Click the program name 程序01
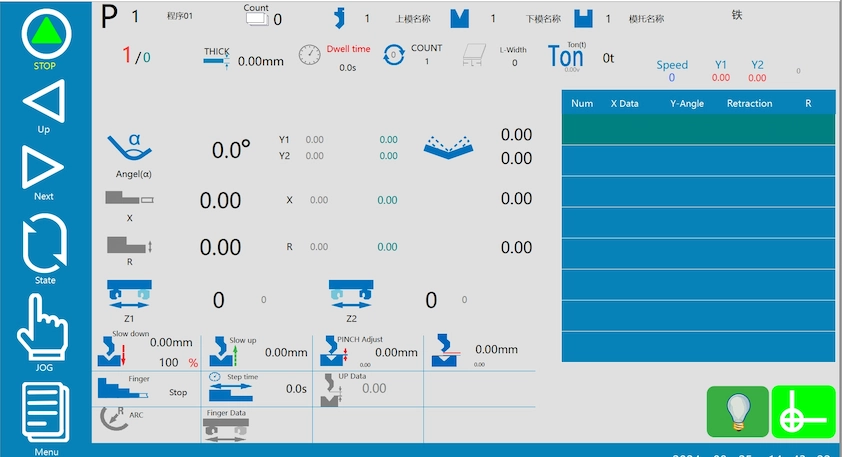The width and height of the screenshot is (842, 457). tap(179, 16)
